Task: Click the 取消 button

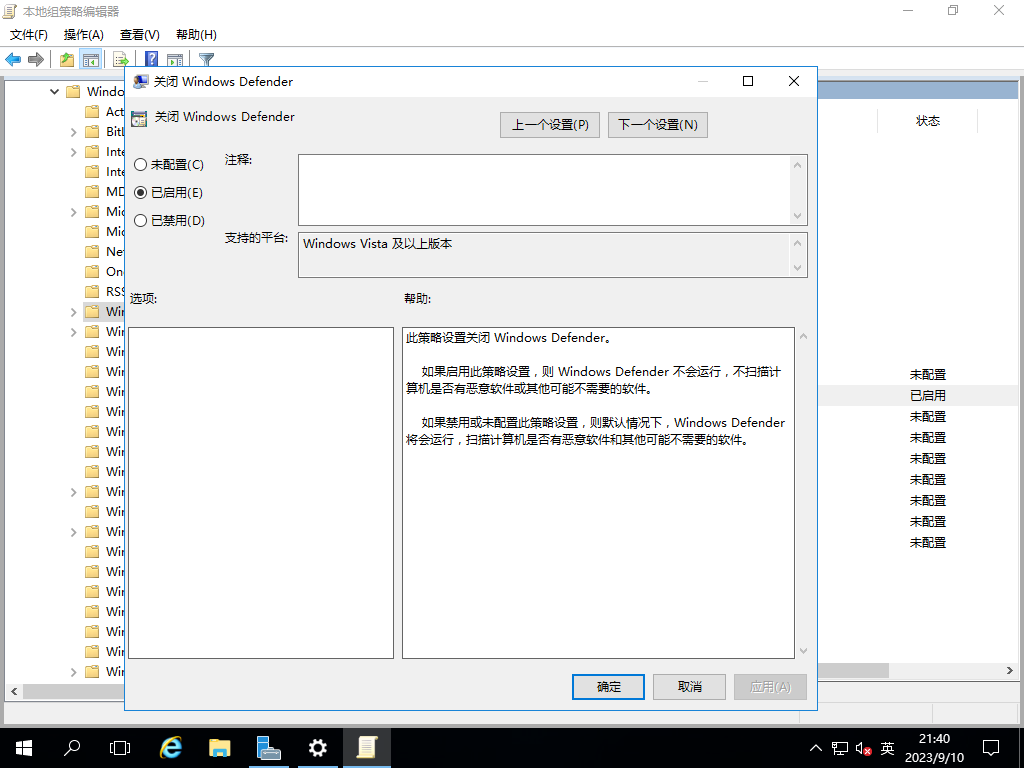Action: point(690,687)
